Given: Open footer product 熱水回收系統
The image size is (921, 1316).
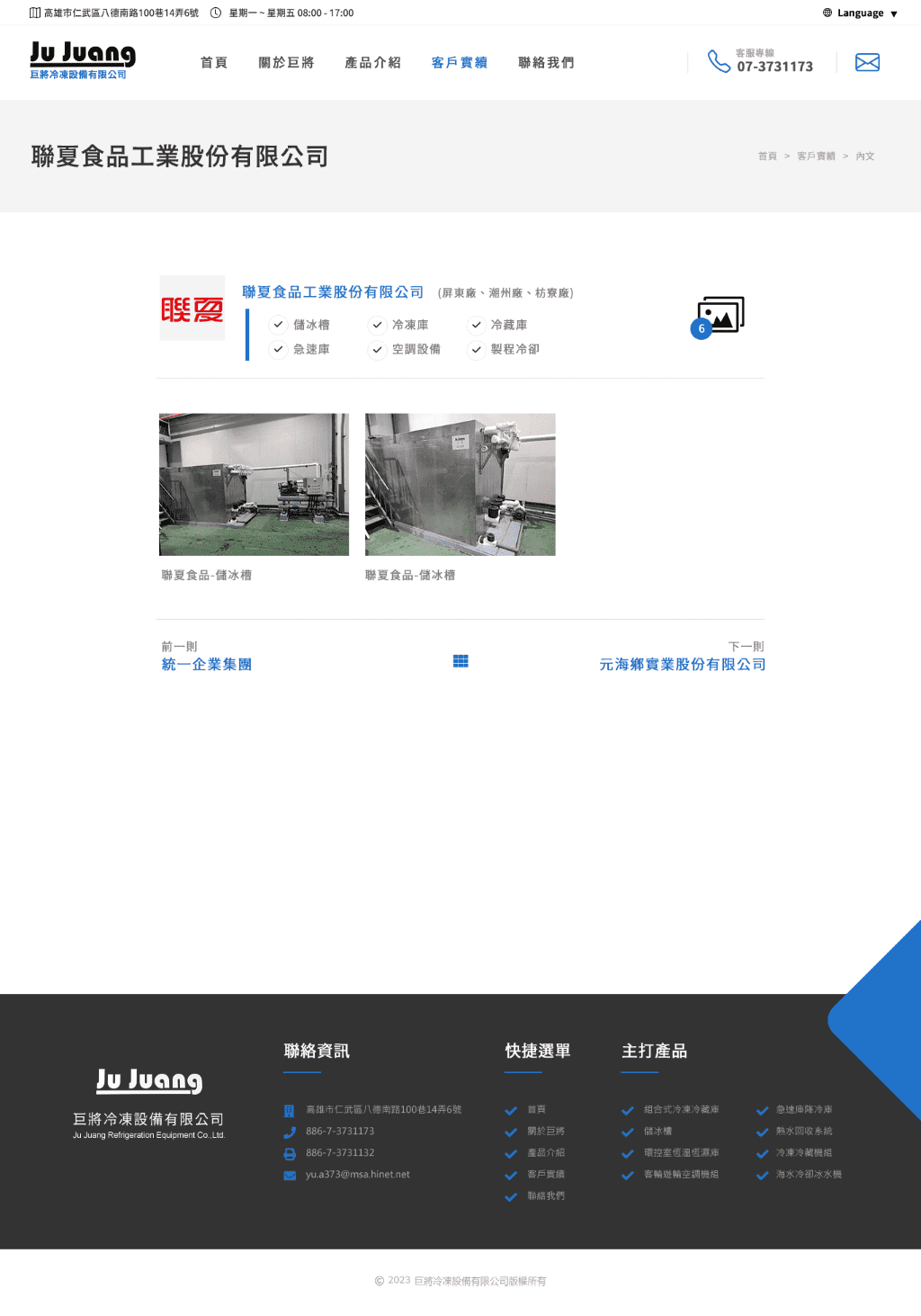Looking at the screenshot, I should (x=804, y=1131).
